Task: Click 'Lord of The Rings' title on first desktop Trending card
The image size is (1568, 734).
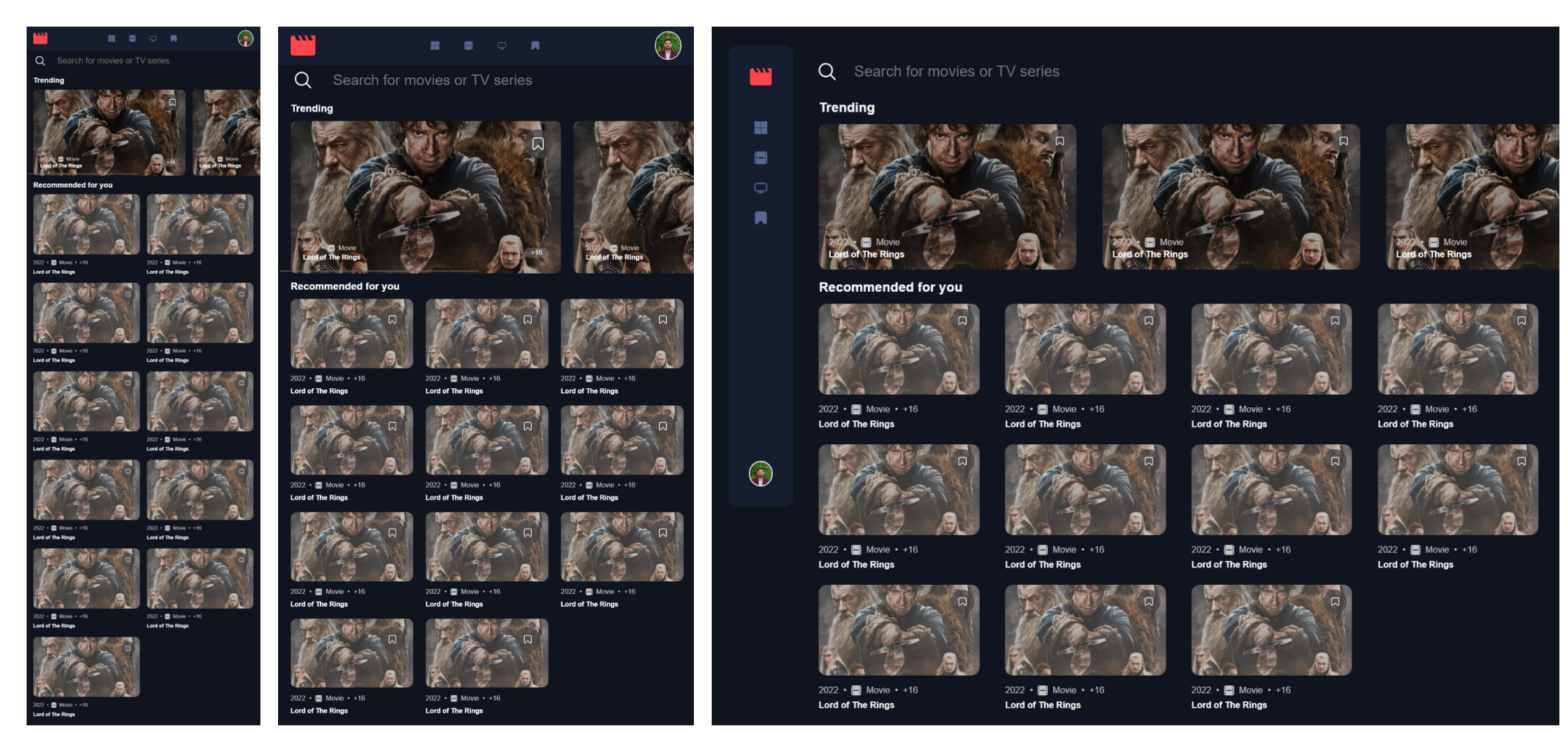Action: coord(866,254)
